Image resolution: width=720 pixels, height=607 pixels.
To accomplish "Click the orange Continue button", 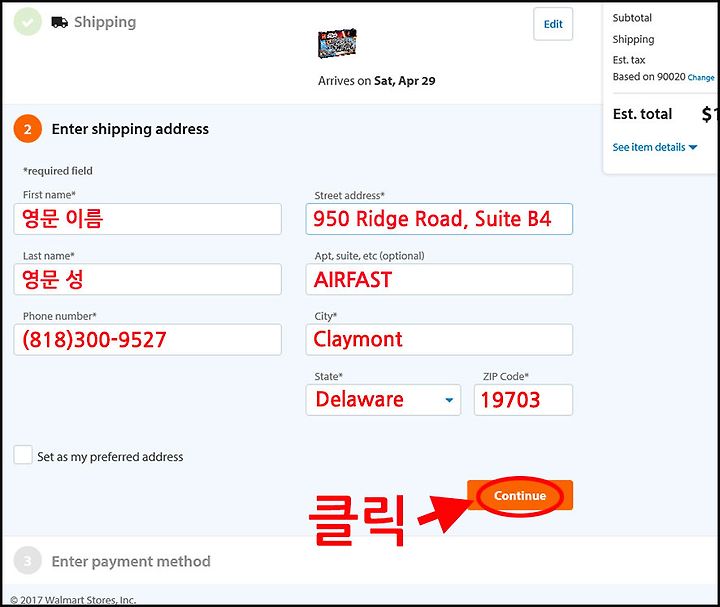I will pos(520,495).
